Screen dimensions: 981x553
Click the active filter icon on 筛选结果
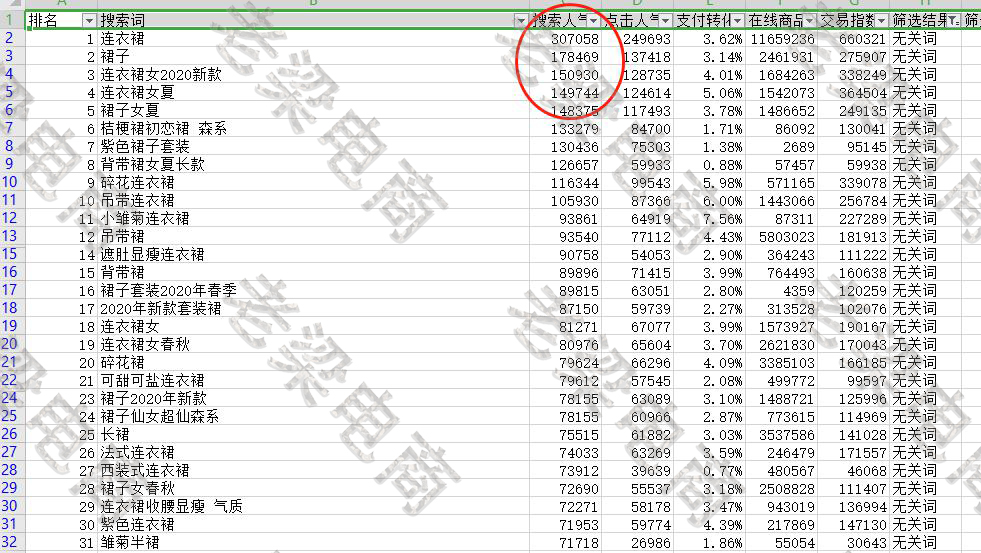(955, 21)
